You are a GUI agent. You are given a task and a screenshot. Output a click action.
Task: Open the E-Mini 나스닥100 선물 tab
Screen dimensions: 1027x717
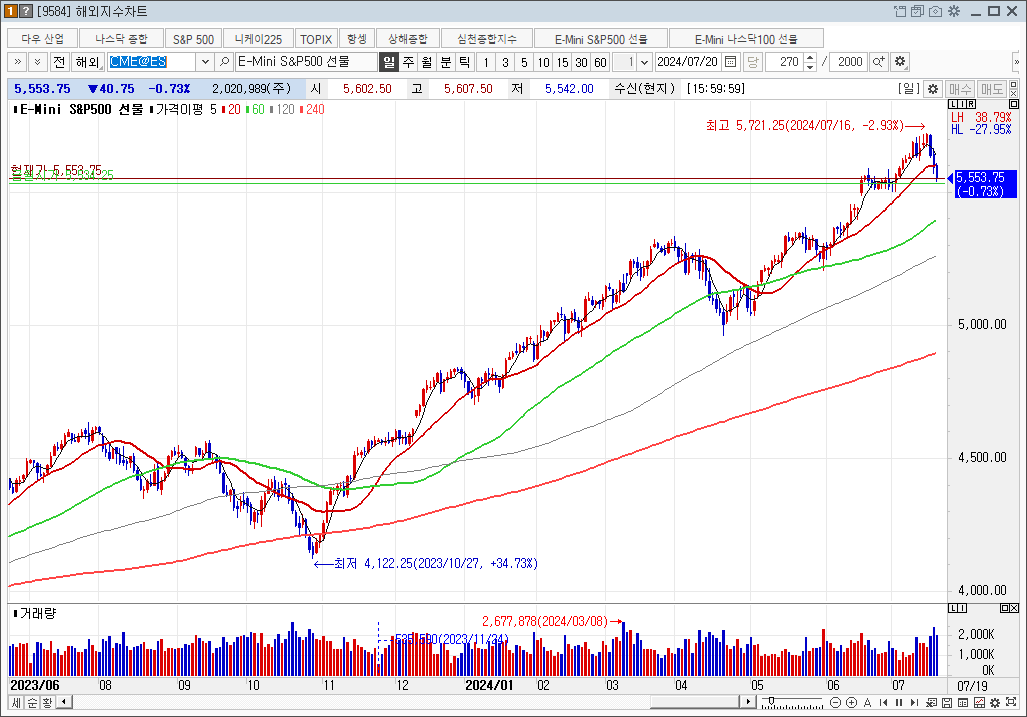(x=746, y=38)
